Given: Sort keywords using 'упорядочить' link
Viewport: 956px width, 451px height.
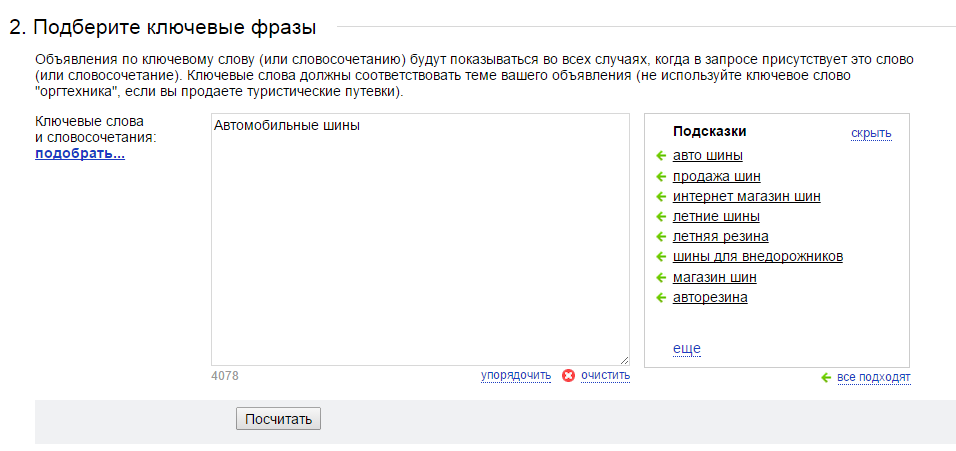Looking at the screenshot, I should 516,375.
